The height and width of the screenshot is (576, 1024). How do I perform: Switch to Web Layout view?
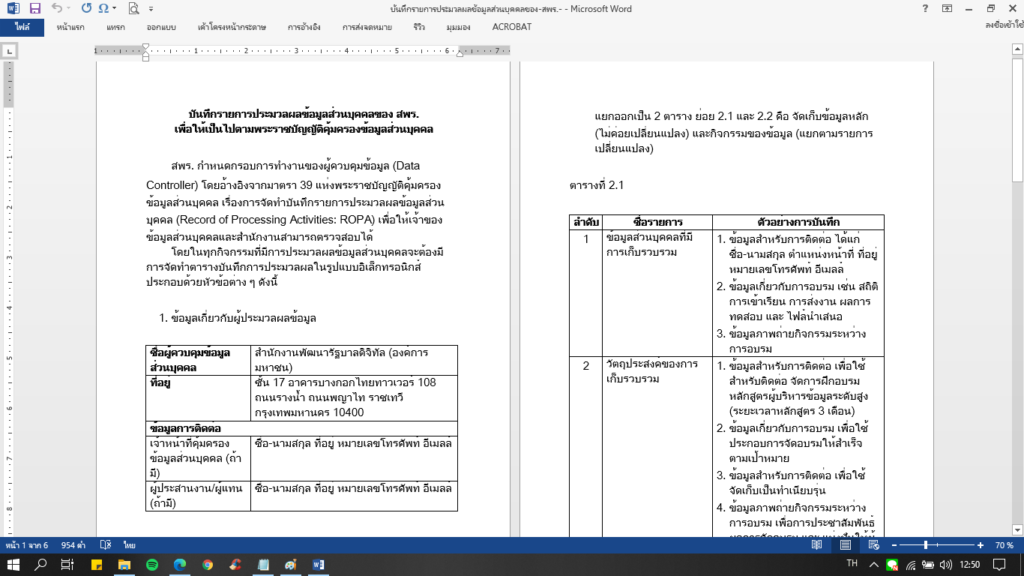click(x=873, y=545)
